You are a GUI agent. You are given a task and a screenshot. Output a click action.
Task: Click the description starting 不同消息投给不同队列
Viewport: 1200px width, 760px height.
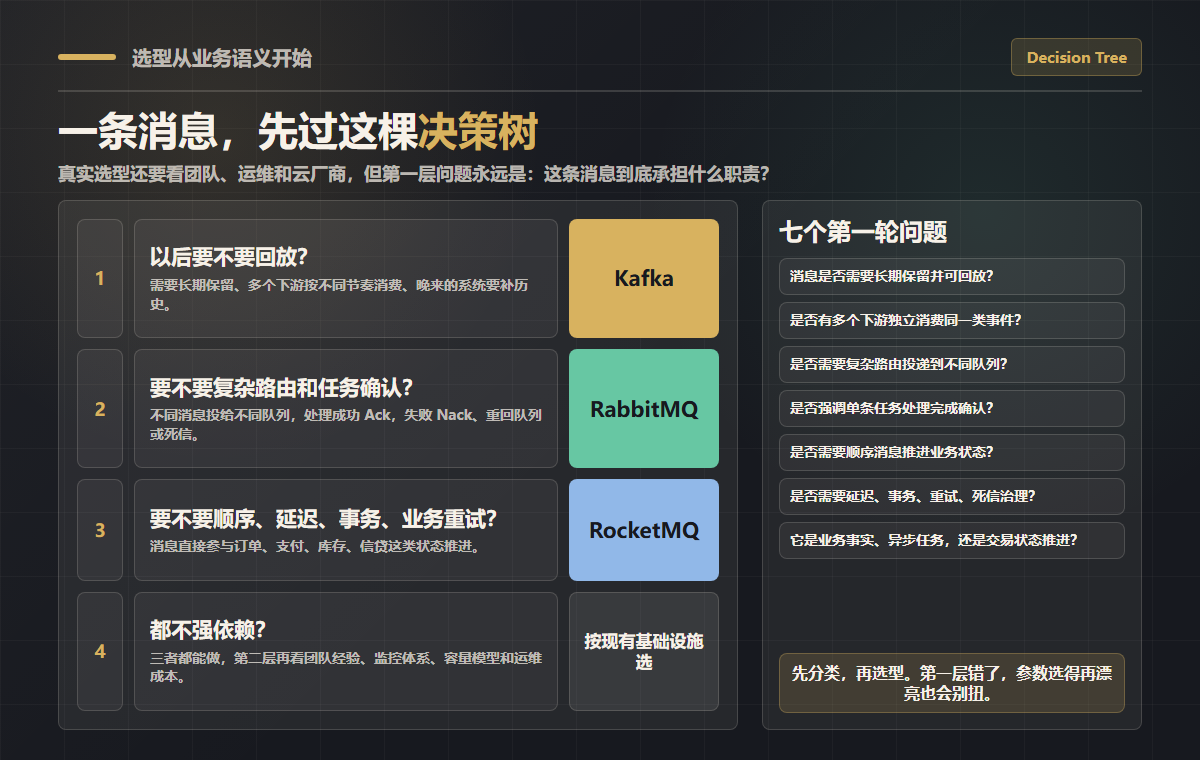(346, 424)
